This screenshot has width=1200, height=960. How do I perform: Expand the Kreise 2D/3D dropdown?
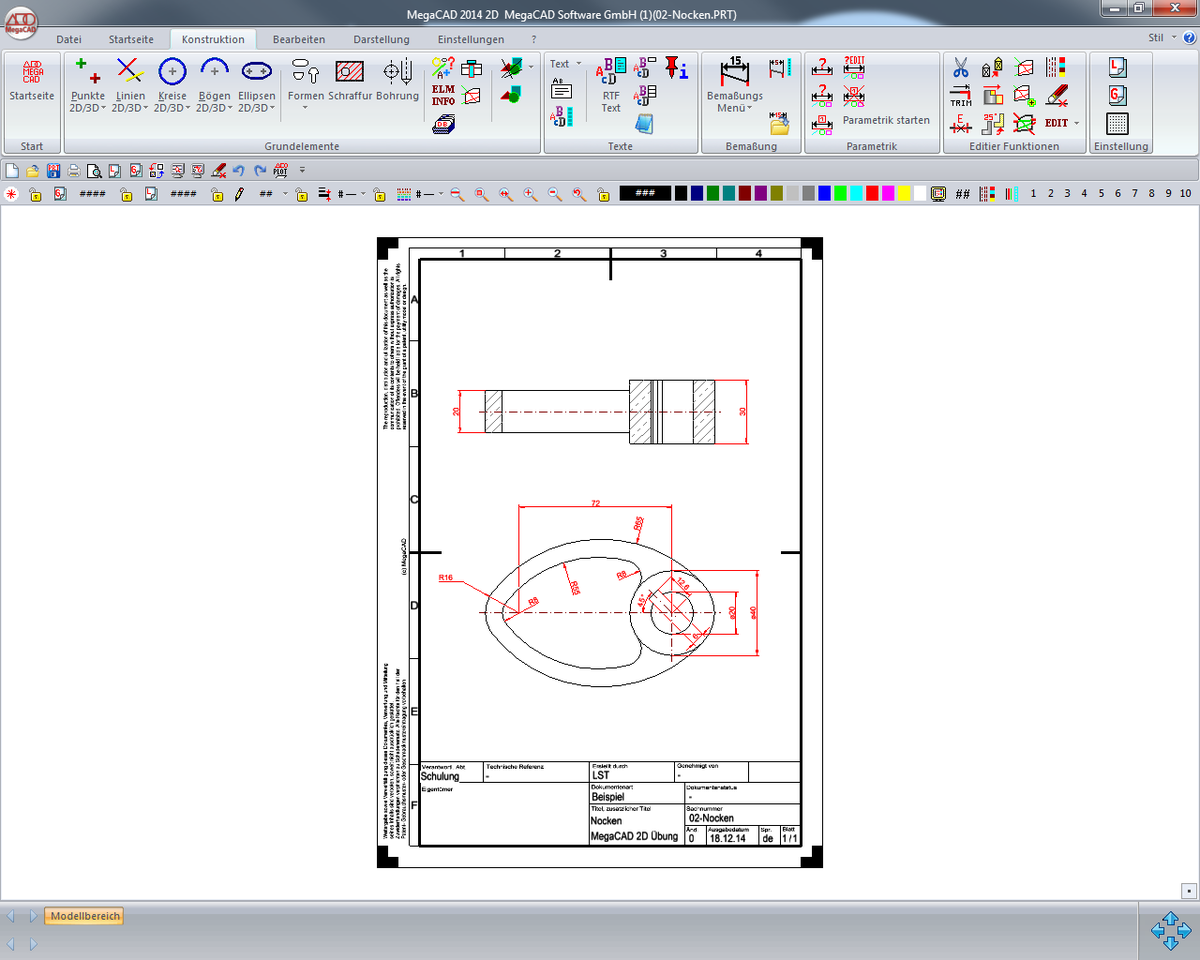pyautogui.click(x=172, y=108)
